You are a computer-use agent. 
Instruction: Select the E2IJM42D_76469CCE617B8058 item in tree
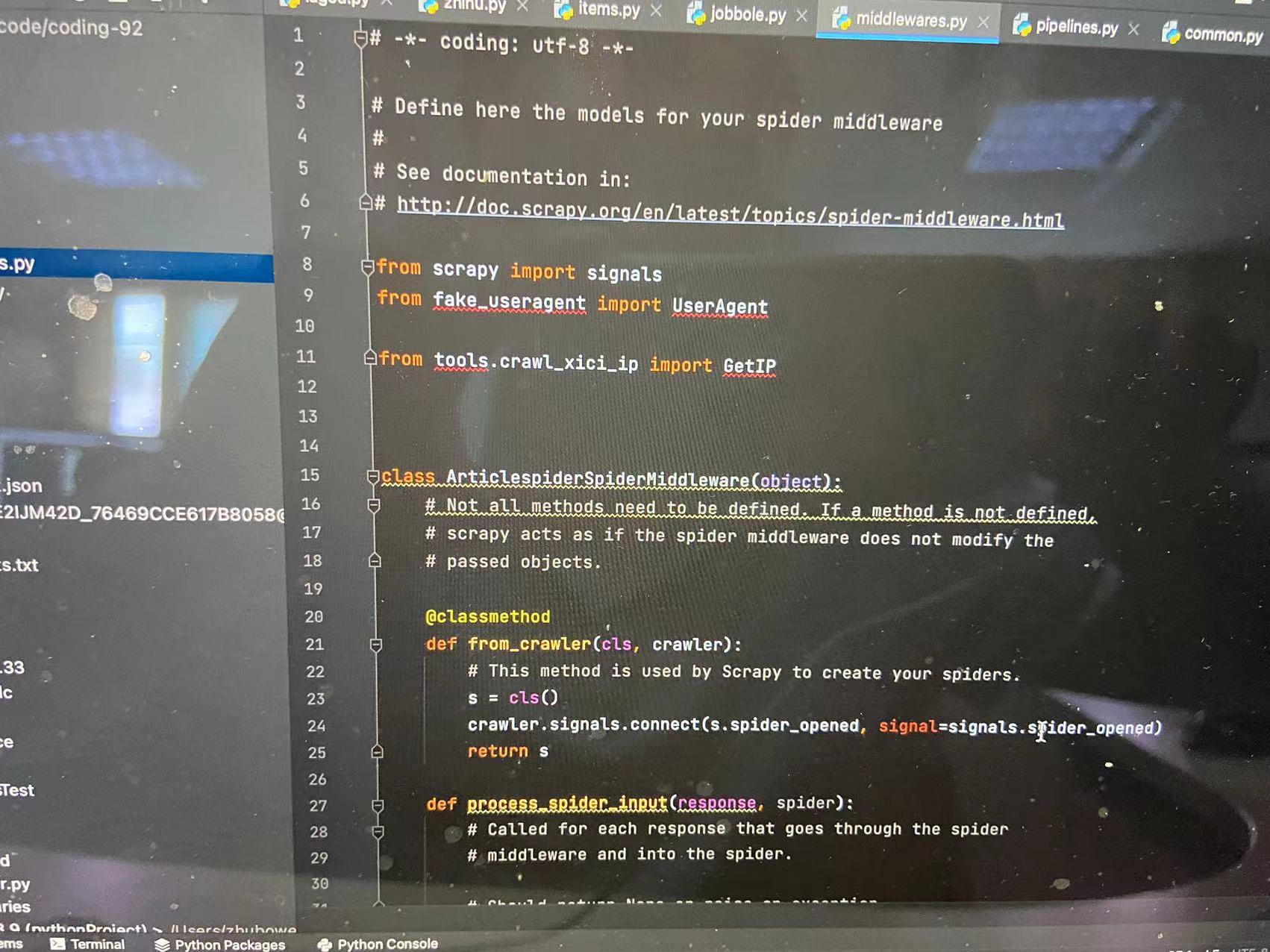coord(142,514)
